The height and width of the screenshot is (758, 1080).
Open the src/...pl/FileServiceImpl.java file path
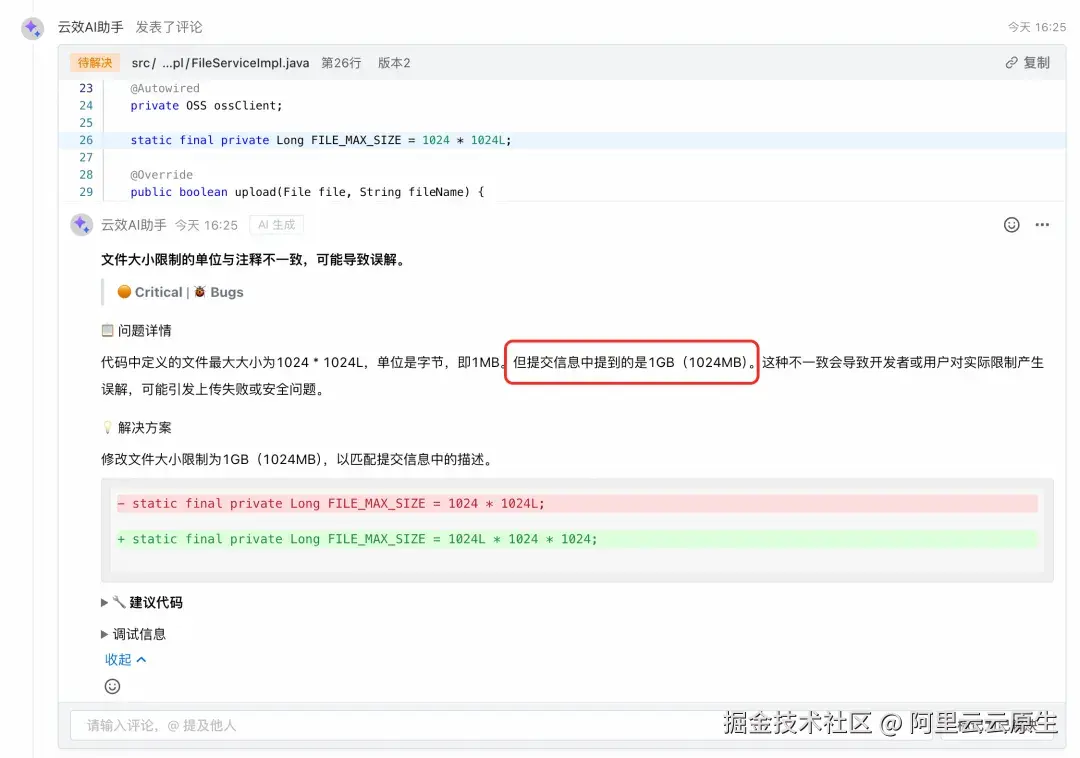220,63
